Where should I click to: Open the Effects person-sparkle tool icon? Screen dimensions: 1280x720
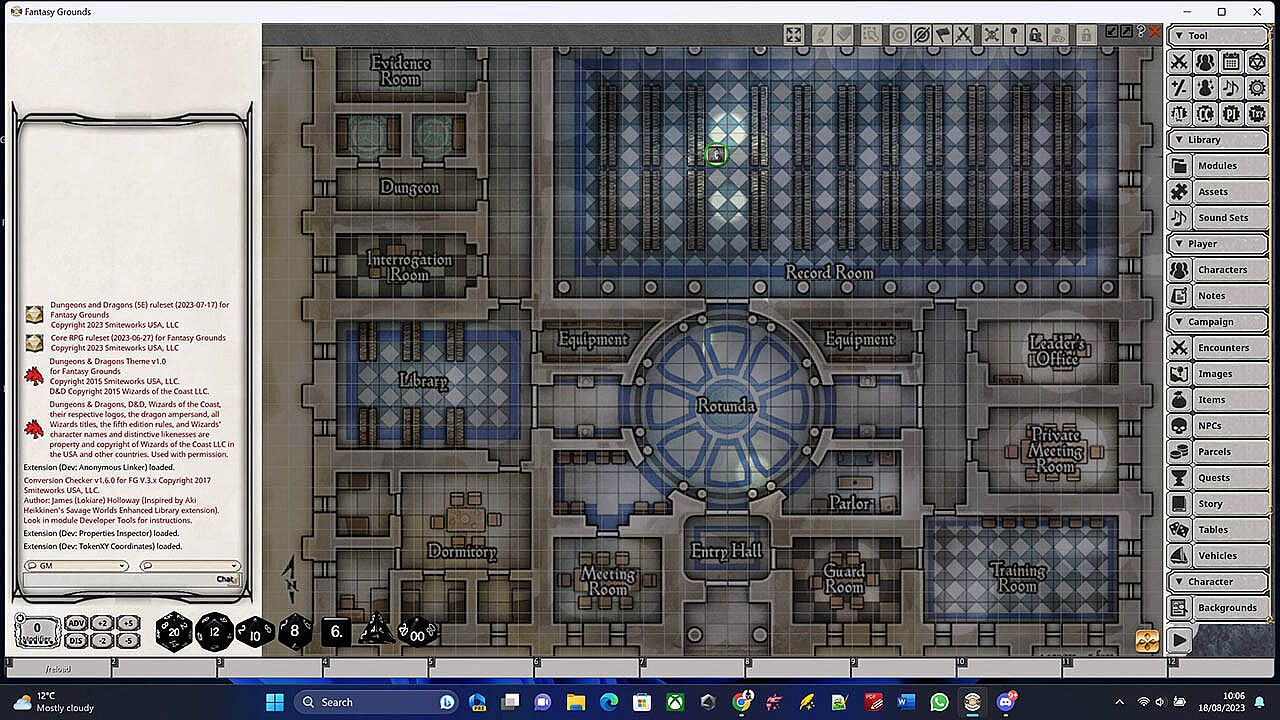tap(1205, 88)
